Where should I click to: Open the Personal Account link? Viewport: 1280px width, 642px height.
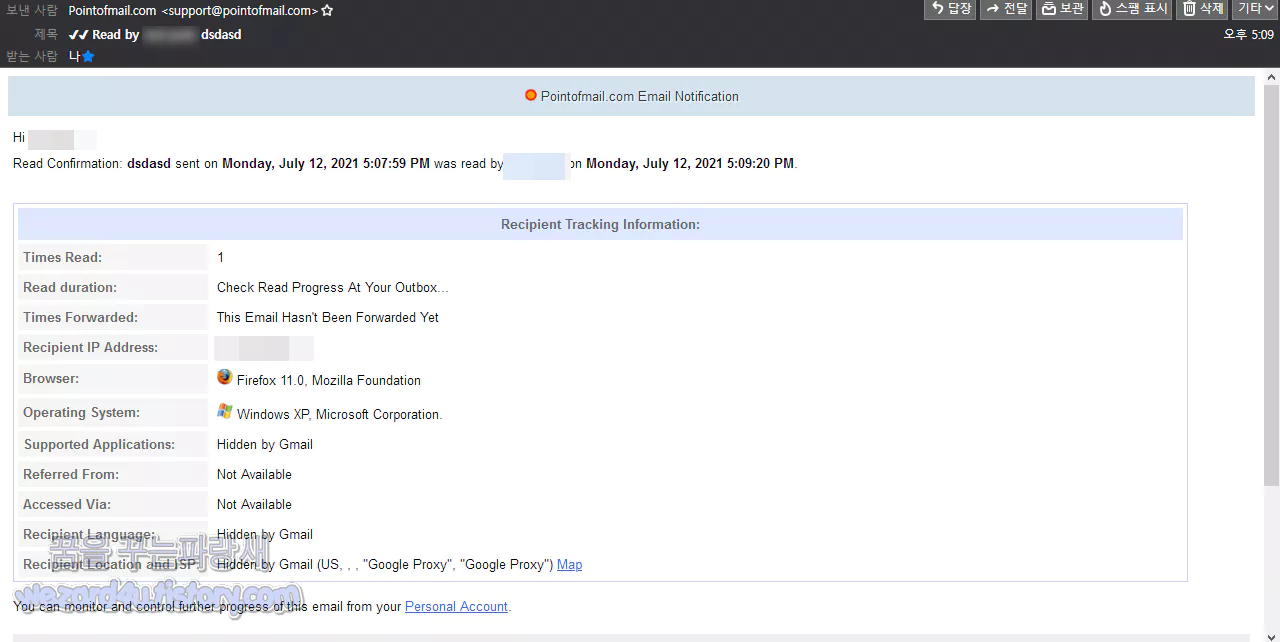[456, 607]
